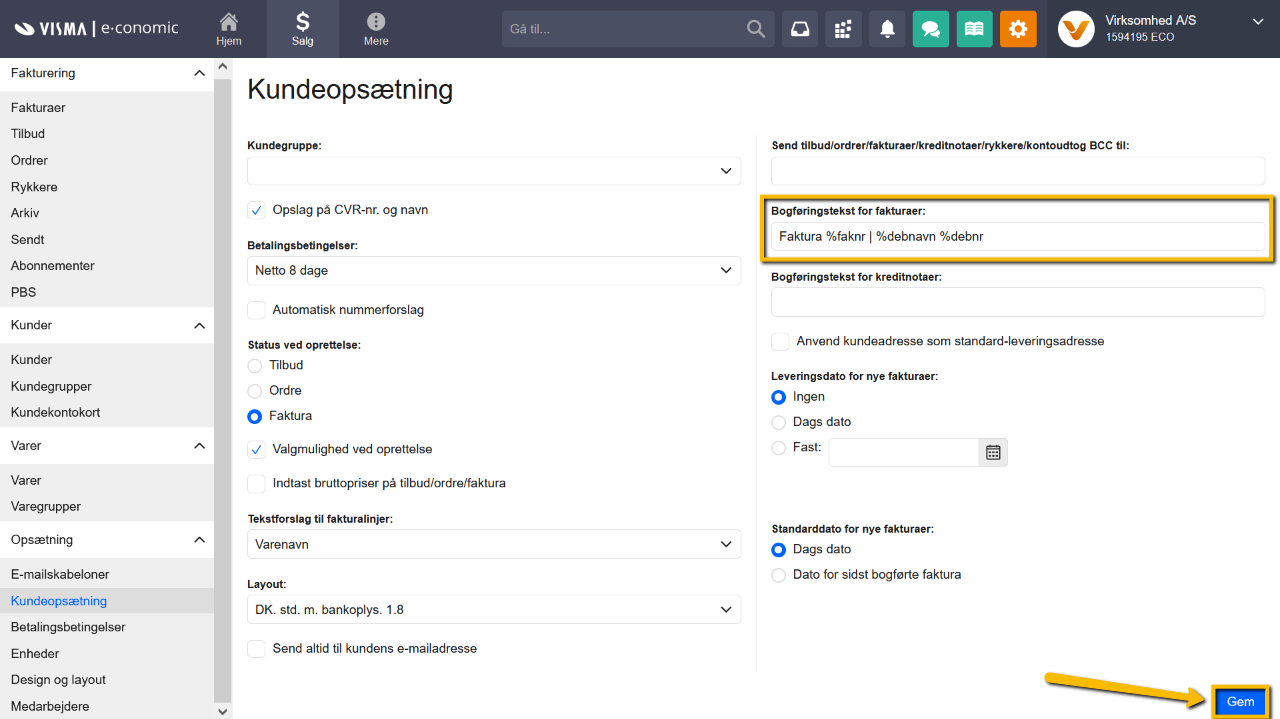Enable Automatisk nummerforslag checkbox
The image size is (1280, 719).
coord(257,310)
